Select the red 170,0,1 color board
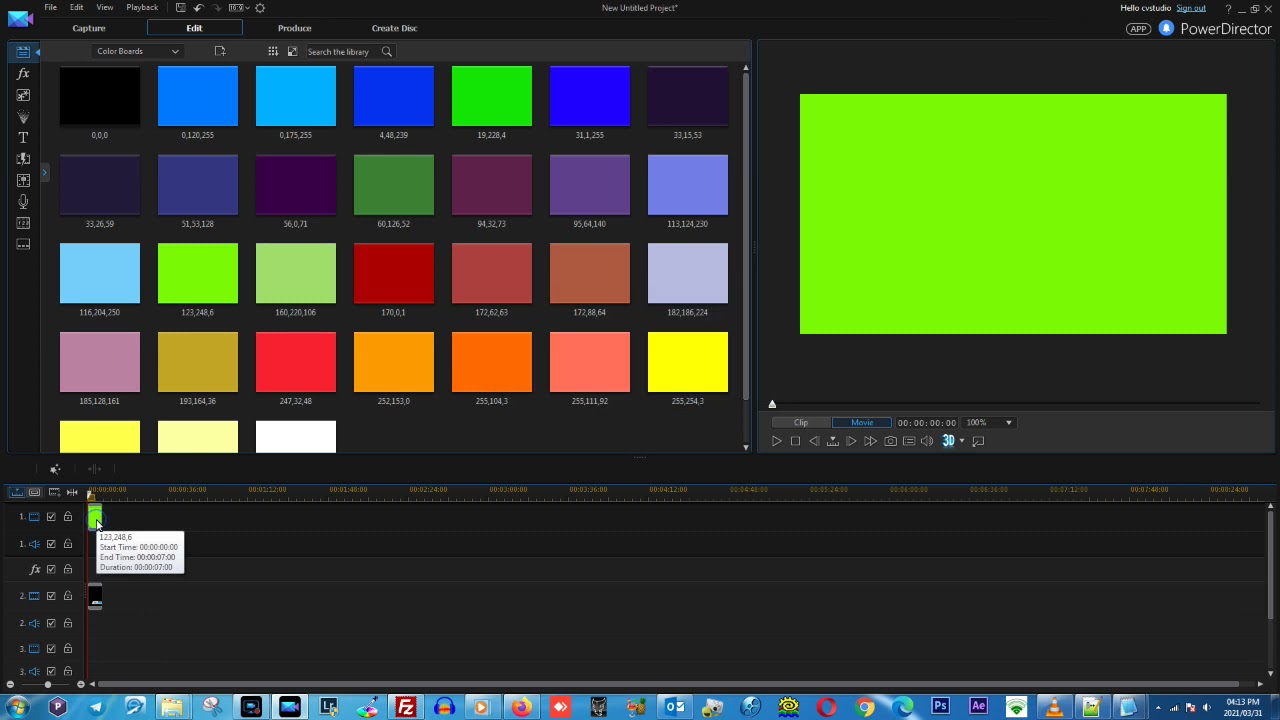 (x=394, y=273)
